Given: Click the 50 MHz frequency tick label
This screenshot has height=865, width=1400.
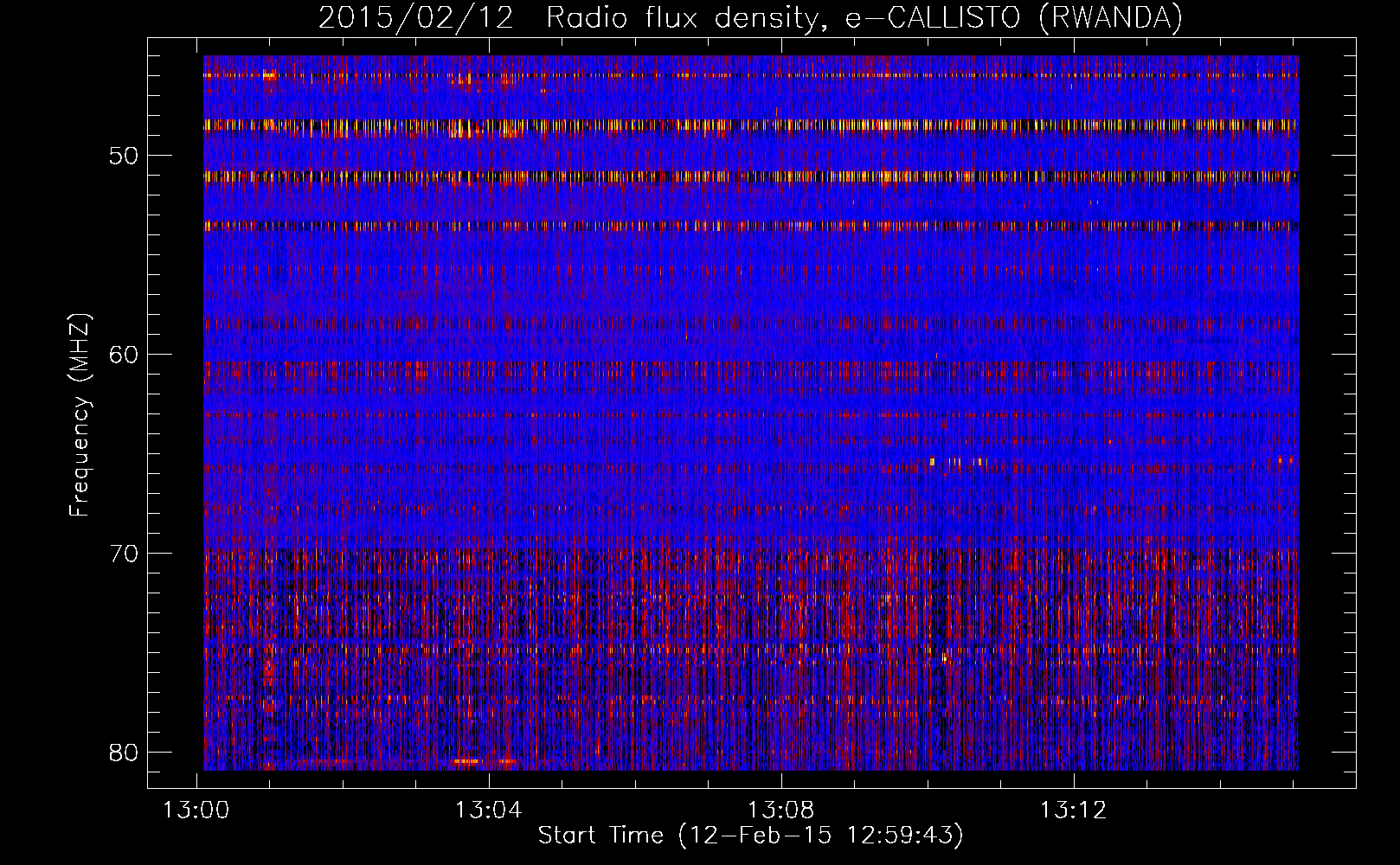Looking at the screenshot, I should point(124,156).
